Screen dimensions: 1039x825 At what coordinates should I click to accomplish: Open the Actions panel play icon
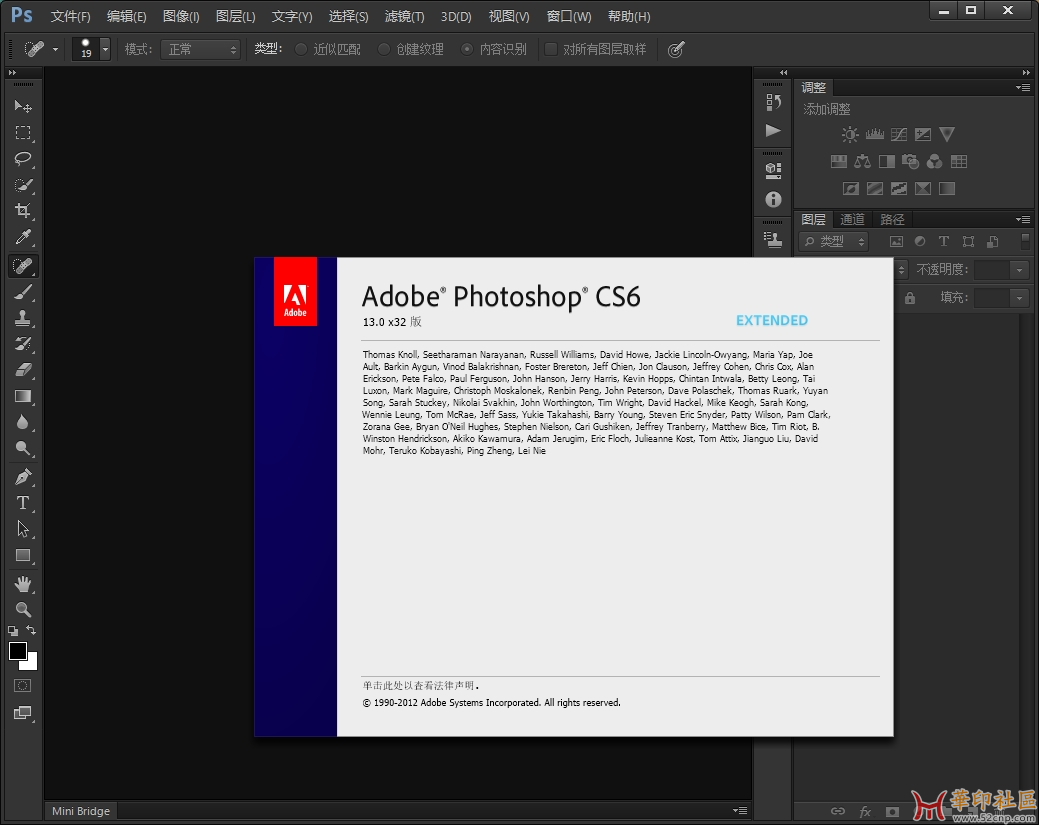773,131
